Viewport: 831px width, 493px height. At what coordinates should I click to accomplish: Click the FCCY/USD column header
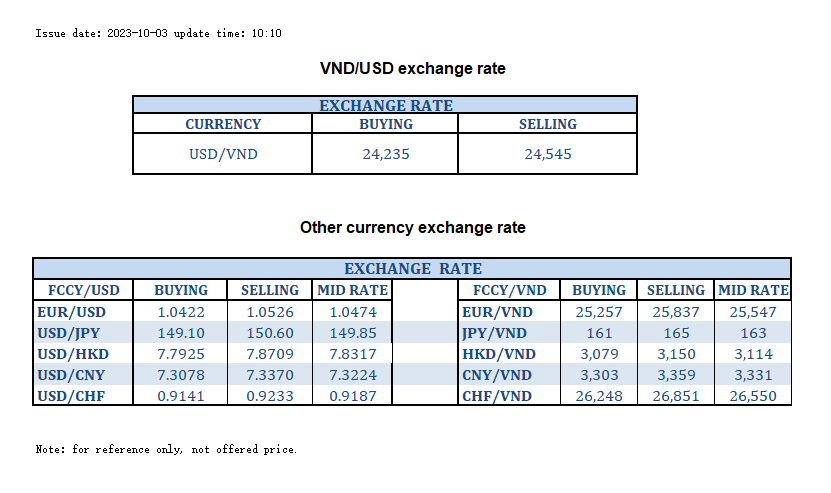pyautogui.click(x=84, y=290)
